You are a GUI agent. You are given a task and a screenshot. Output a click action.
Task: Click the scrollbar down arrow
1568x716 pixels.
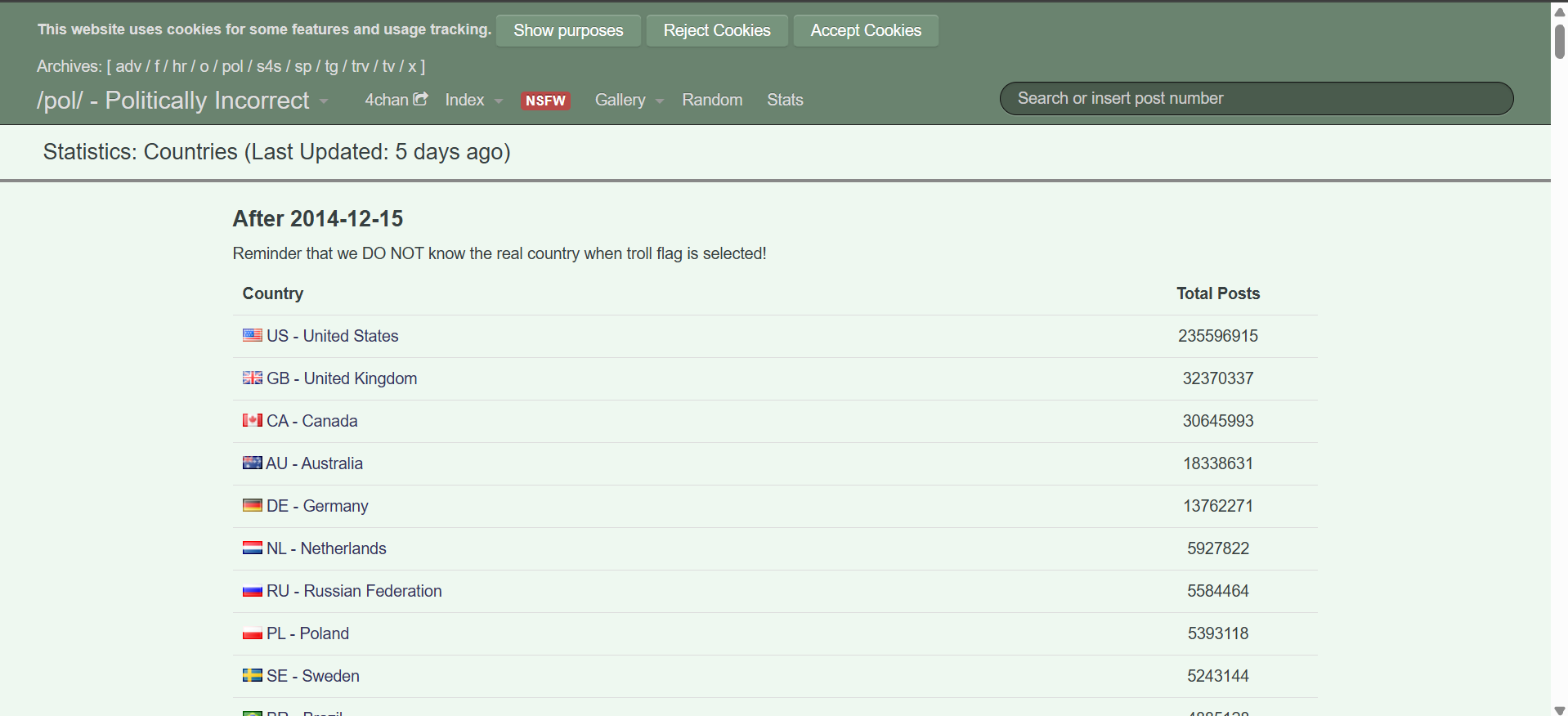click(x=1560, y=709)
